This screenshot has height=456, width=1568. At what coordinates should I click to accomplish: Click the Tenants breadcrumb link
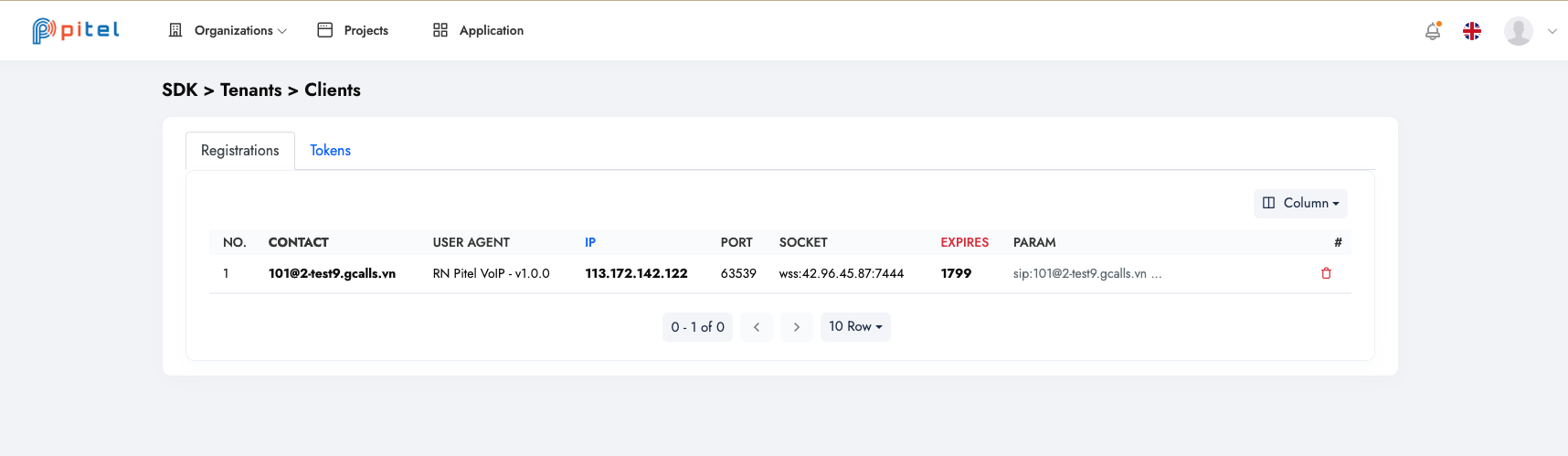point(250,90)
